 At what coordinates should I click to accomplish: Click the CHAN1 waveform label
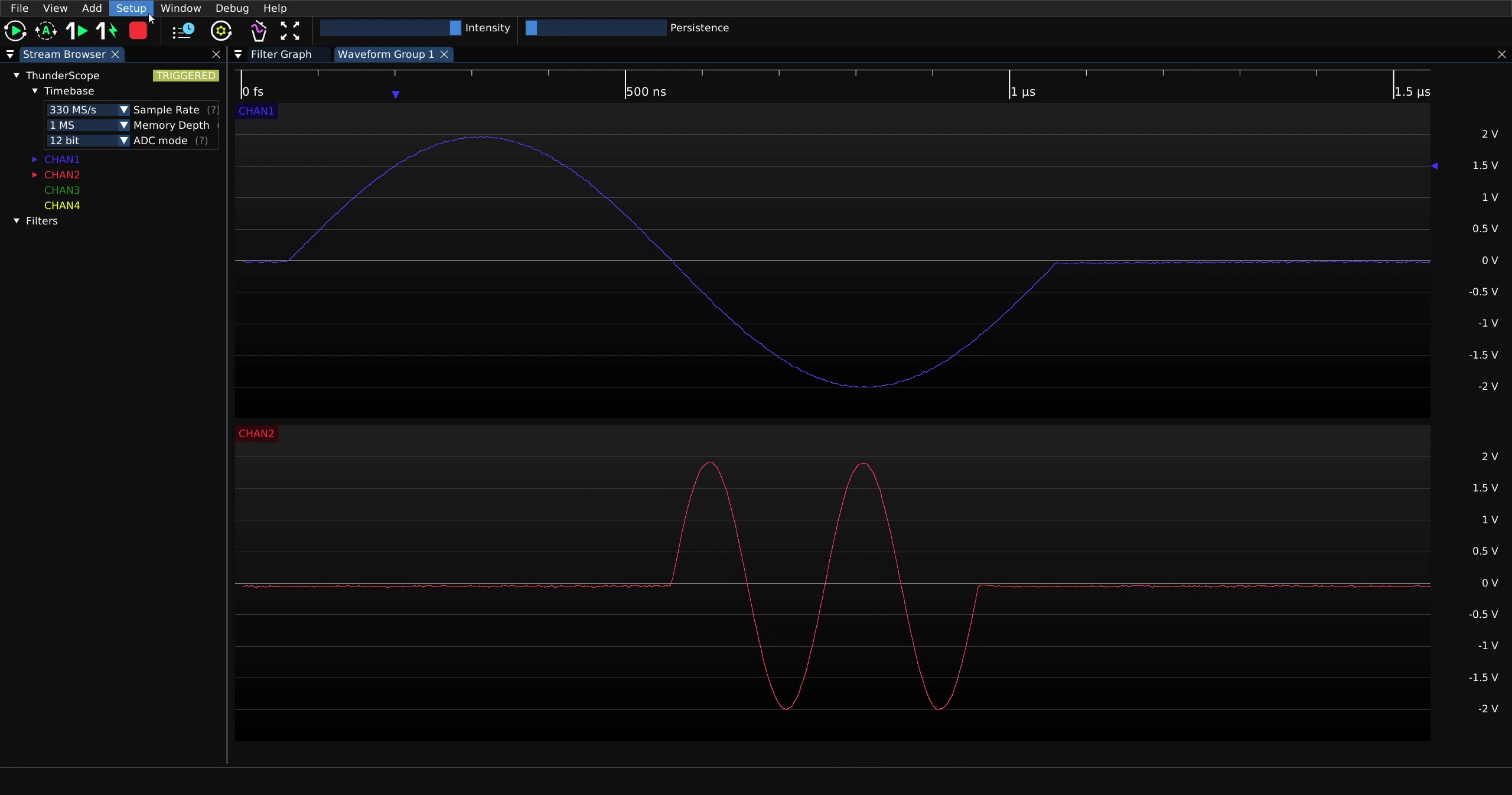coord(256,111)
